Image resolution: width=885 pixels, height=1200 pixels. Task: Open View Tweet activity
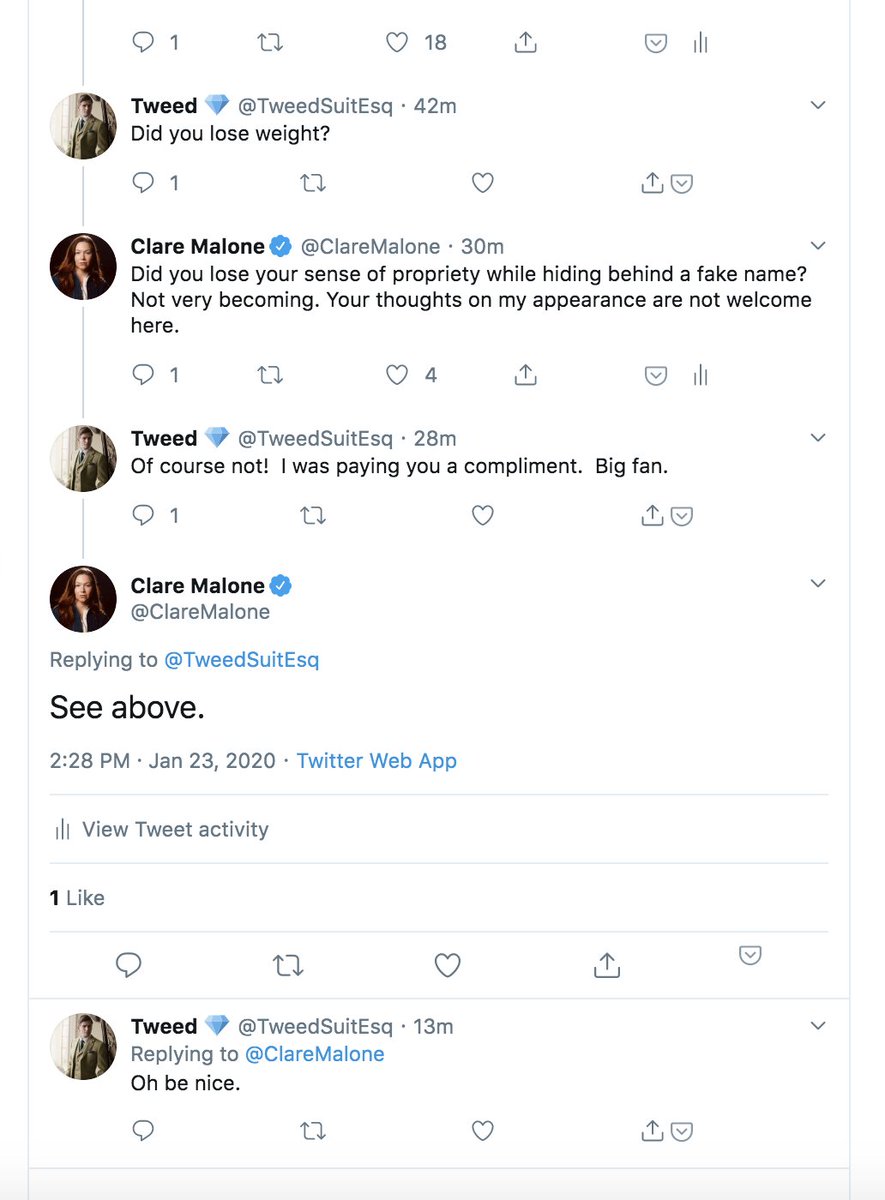pyautogui.click(x=161, y=829)
